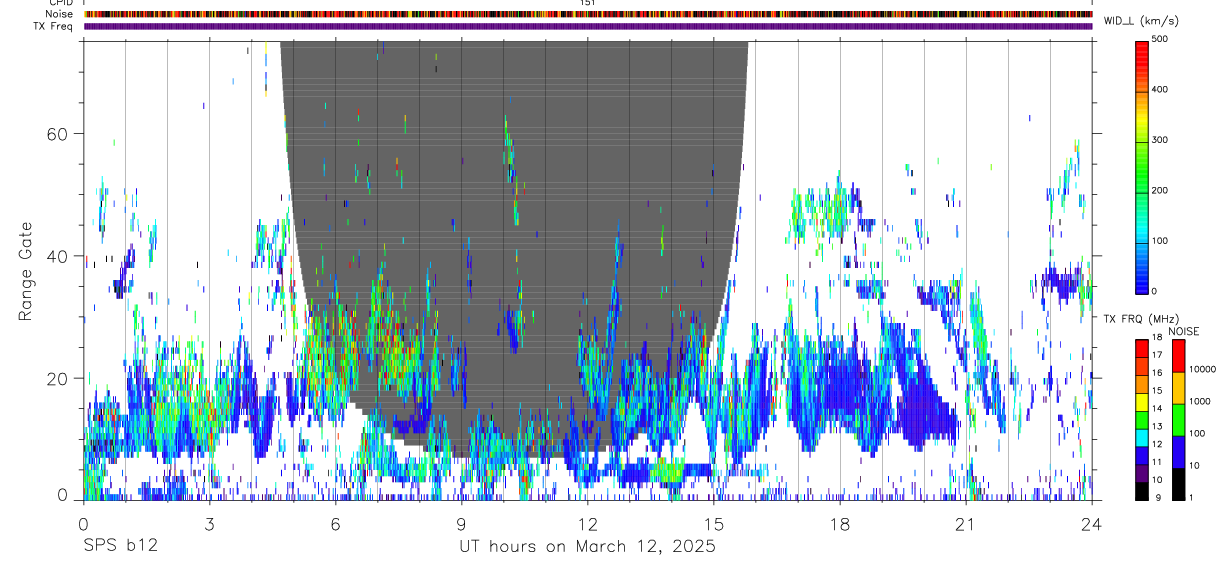The height and width of the screenshot is (567, 1228).
Task: Click the '21' hour tick on the UT axis
Action: [x=966, y=524]
